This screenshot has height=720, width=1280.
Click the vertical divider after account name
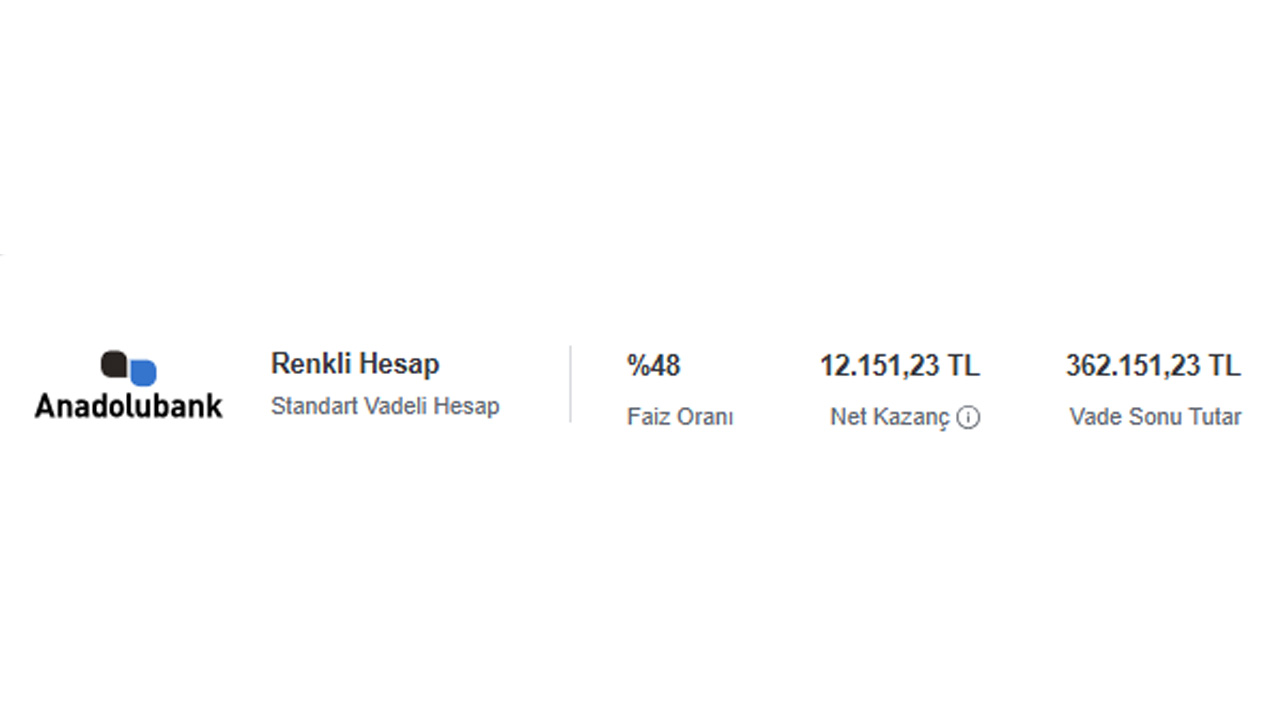570,384
